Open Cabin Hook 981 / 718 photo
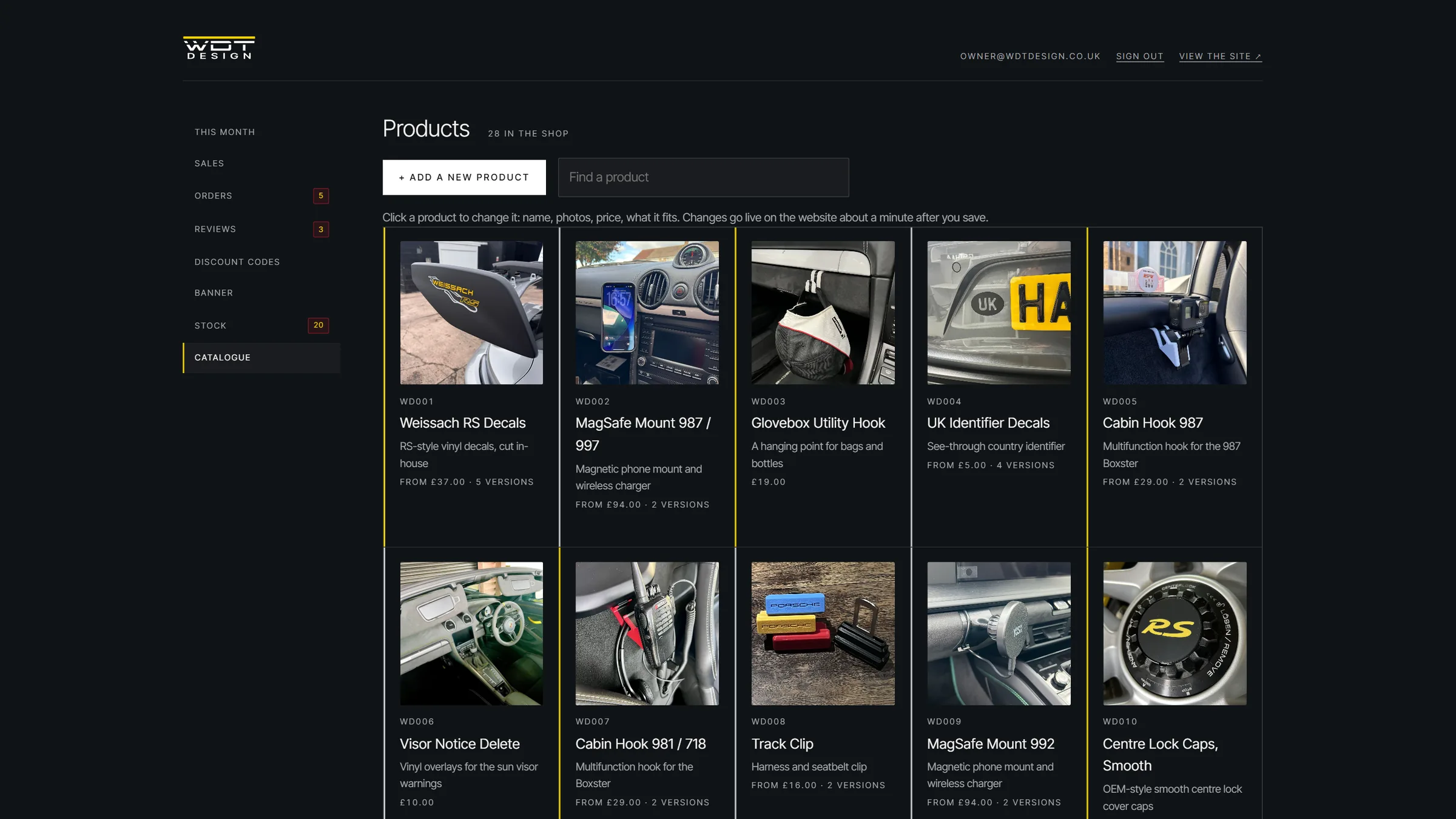The height and width of the screenshot is (819, 1456). (x=647, y=633)
